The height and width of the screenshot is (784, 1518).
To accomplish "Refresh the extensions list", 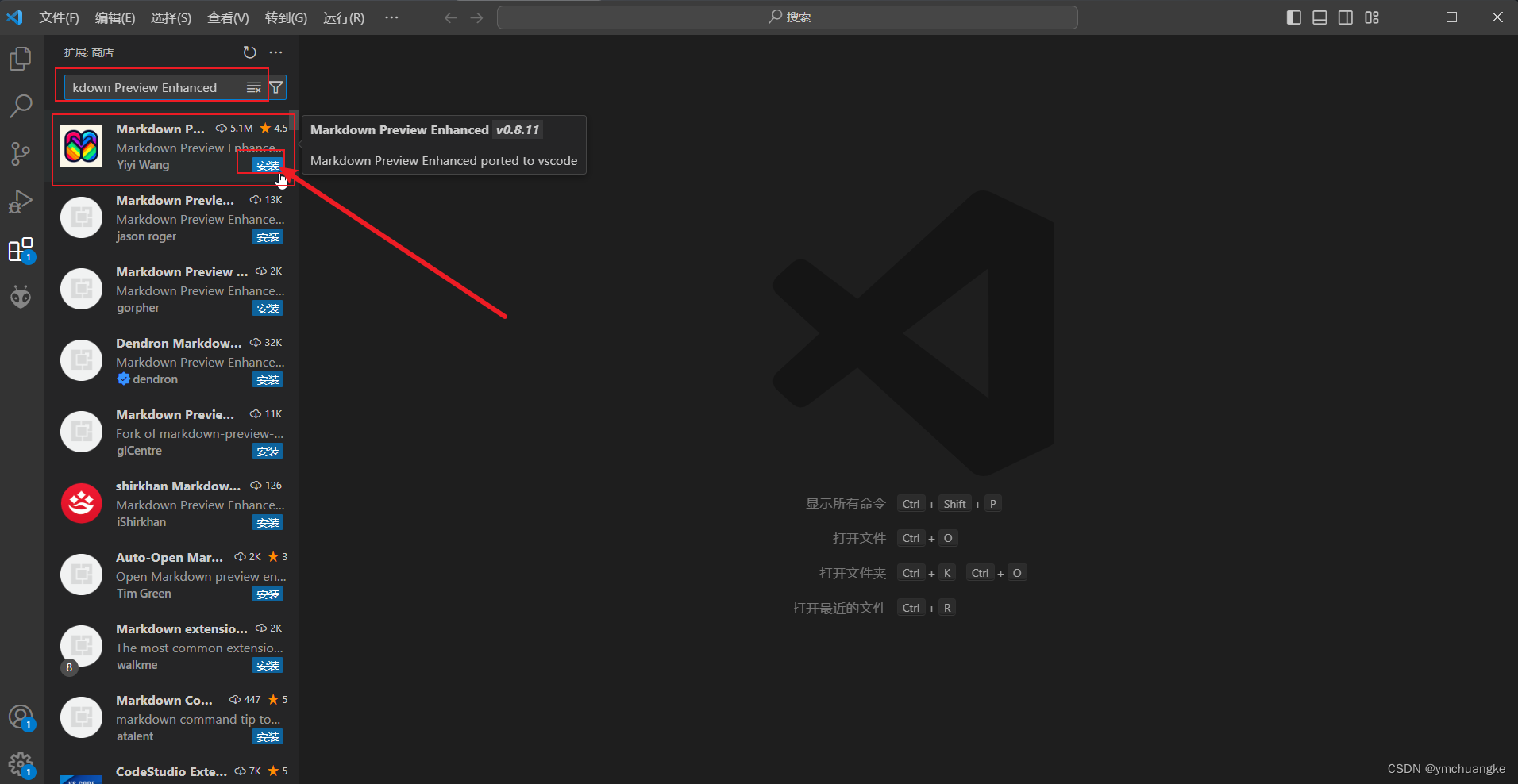I will coord(250,52).
